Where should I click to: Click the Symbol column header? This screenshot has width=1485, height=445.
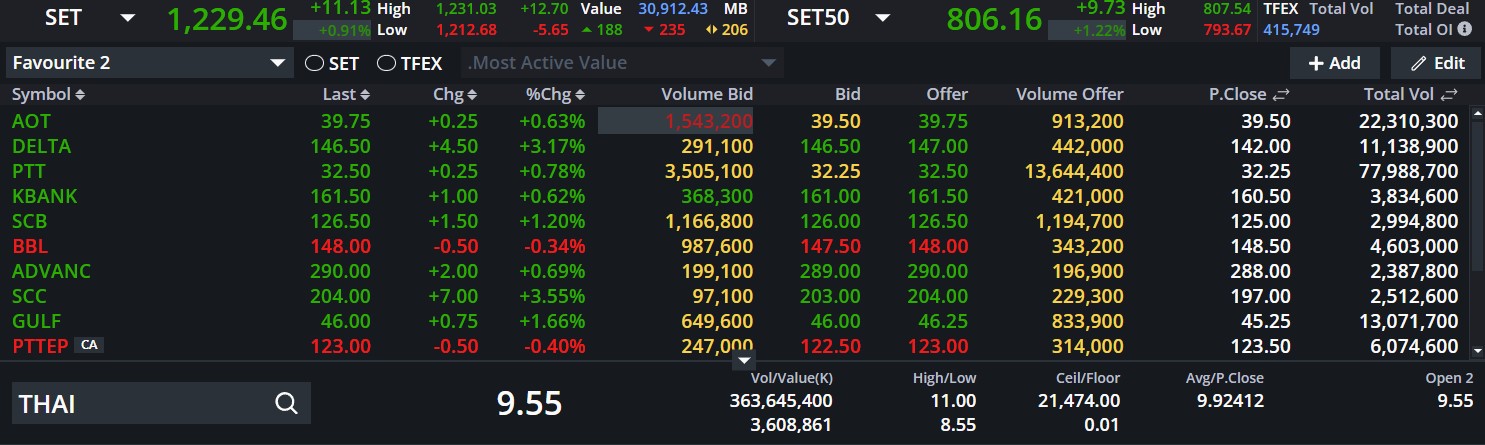click(x=41, y=94)
